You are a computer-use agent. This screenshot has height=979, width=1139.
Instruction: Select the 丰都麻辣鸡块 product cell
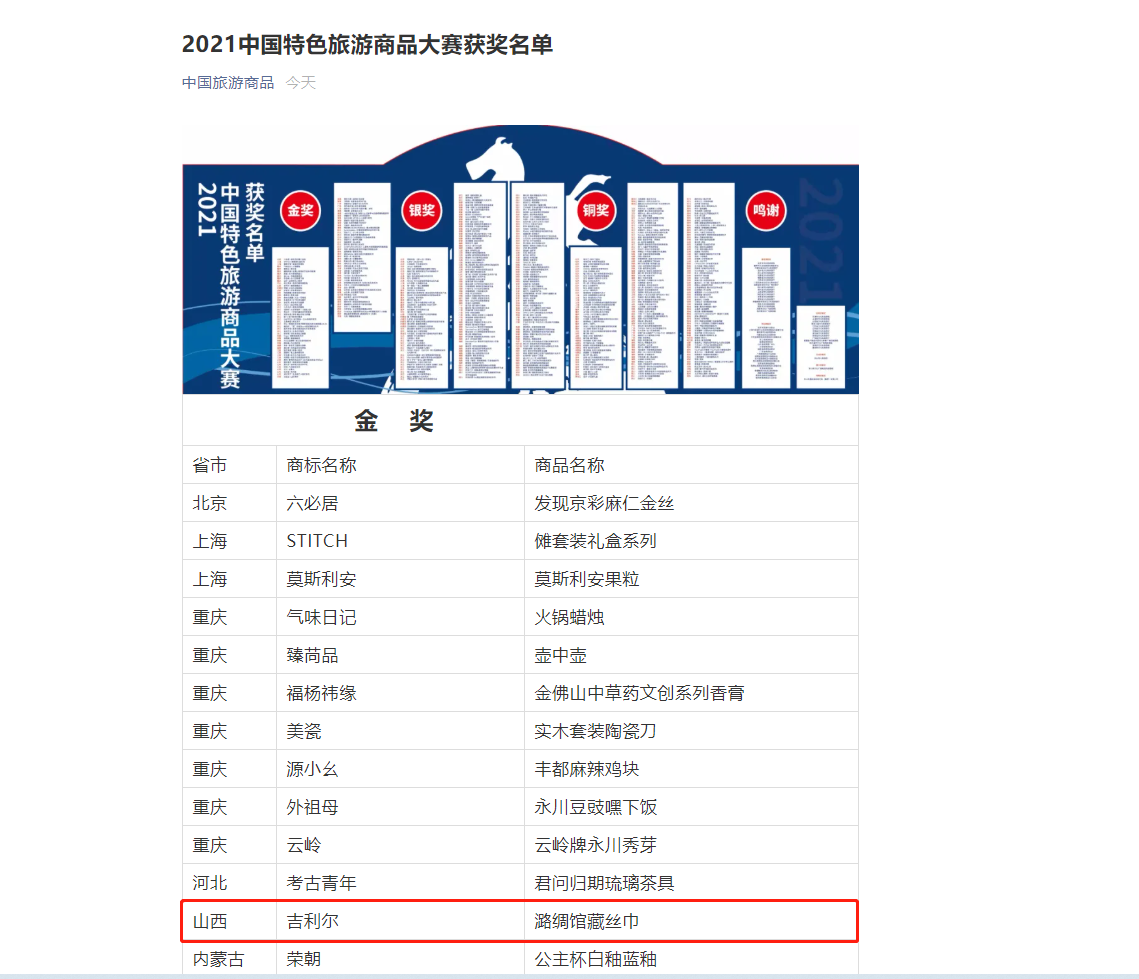click(x=691, y=768)
